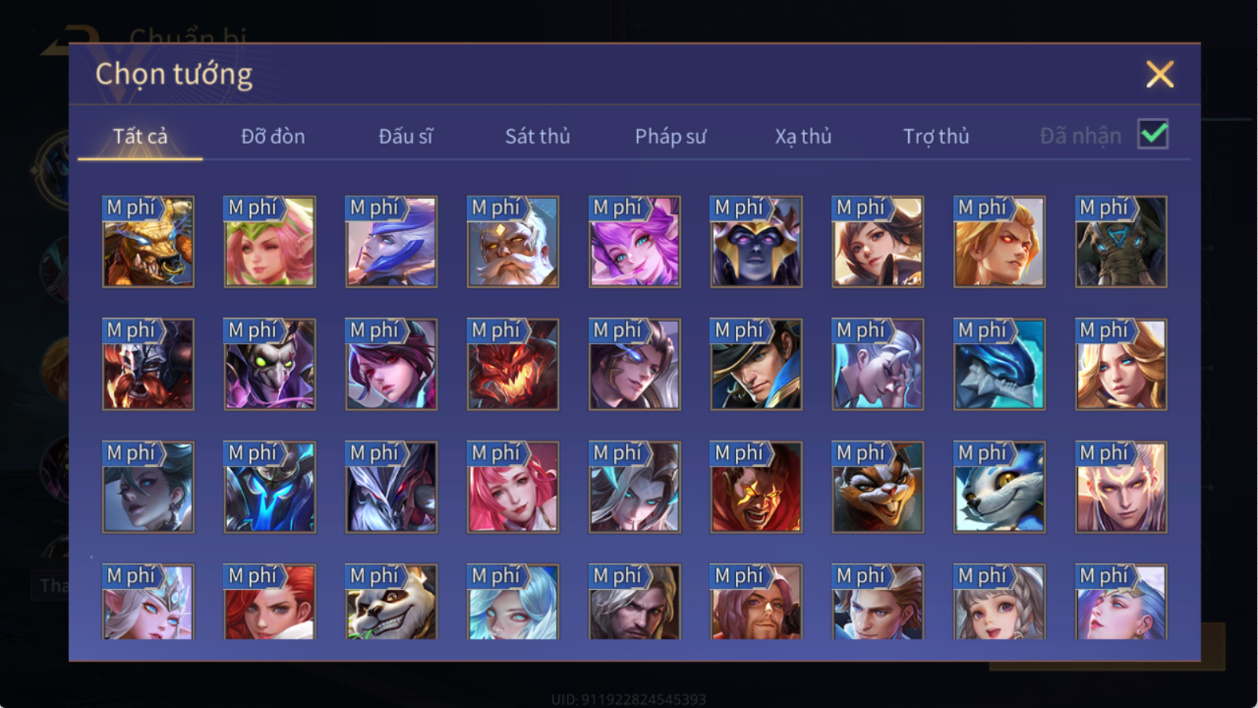
Task: Filter heroes by Sát thủ tab
Action: pyautogui.click(x=537, y=136)
